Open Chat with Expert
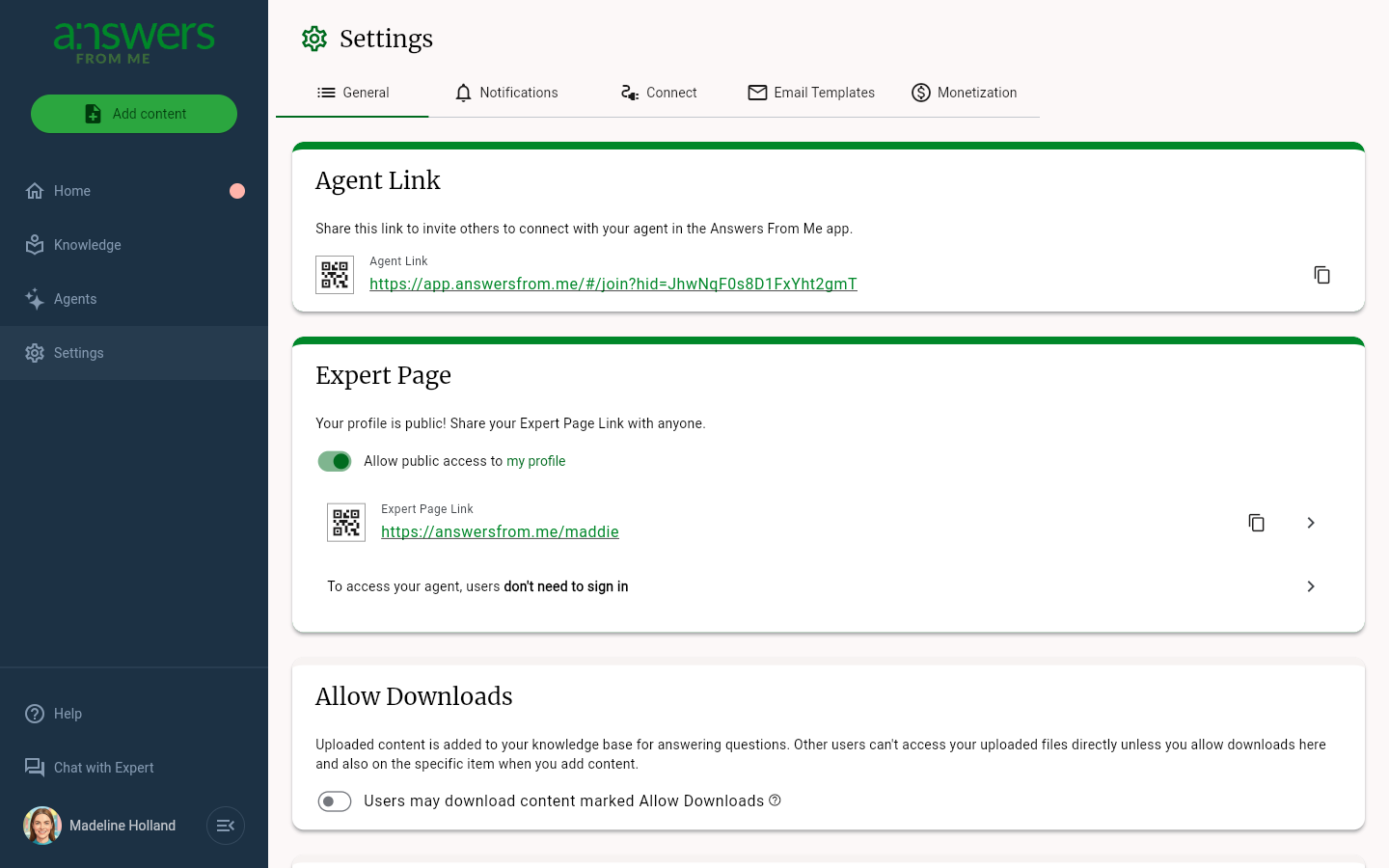1389x868 pixels. [134, 768]
